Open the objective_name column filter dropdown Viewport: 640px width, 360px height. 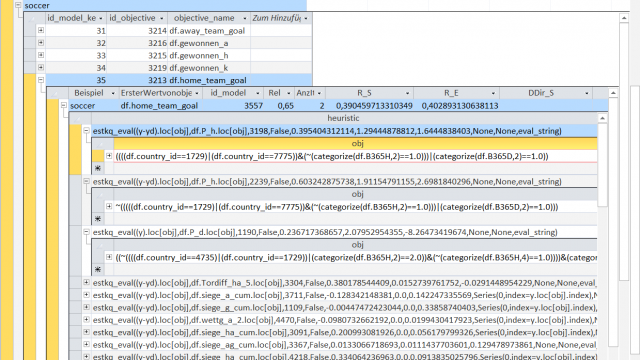pos(244,18)
